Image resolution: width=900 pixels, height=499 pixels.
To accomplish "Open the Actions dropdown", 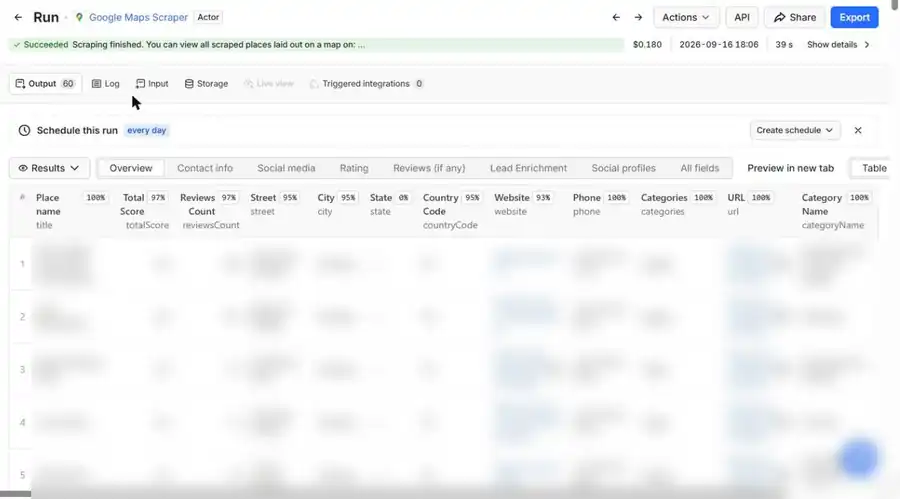I will pyautogui.click(x=685, y=17).
